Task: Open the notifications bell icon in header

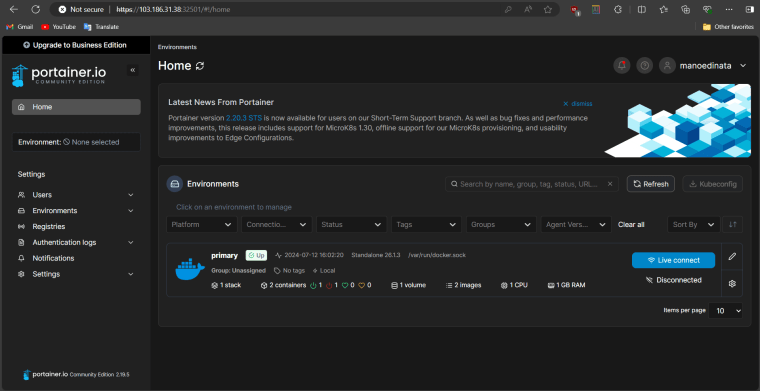Action: [622, 65]
